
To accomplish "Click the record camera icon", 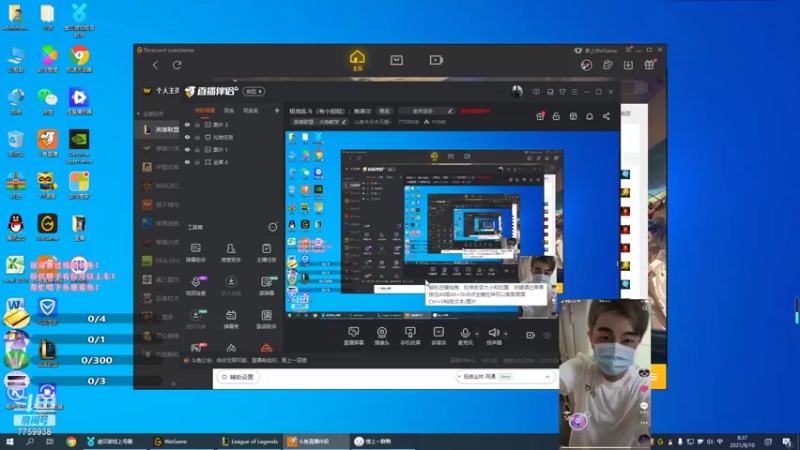I will tap(531, 335).
